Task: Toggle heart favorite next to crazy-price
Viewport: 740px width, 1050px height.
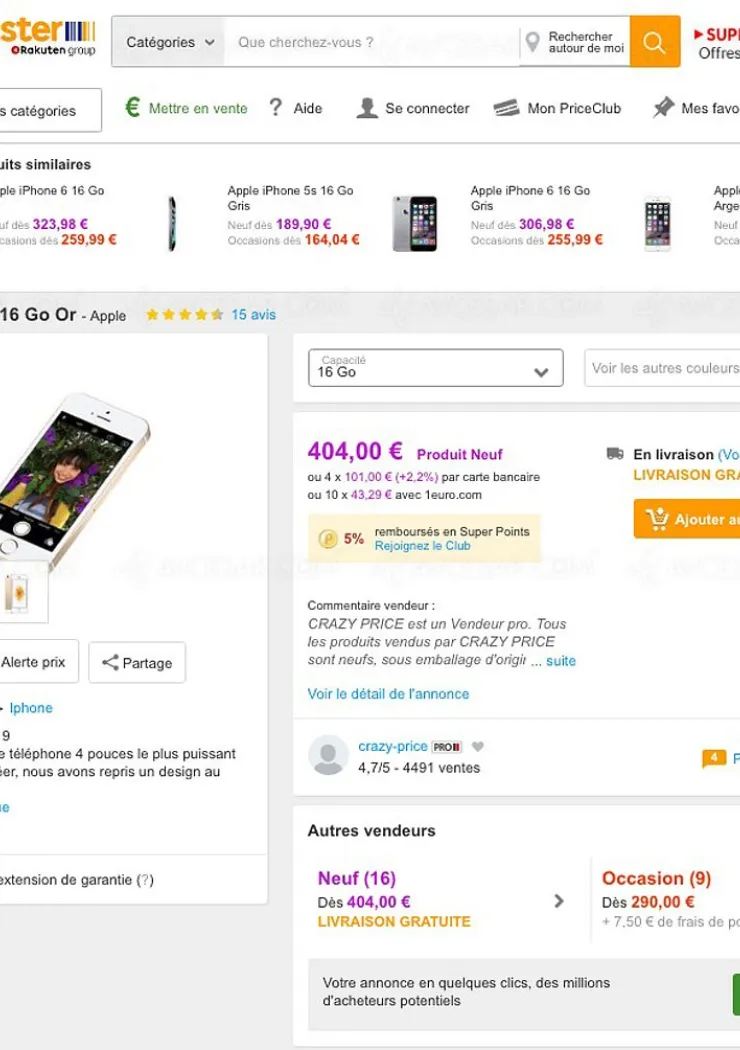Action: 478,746
